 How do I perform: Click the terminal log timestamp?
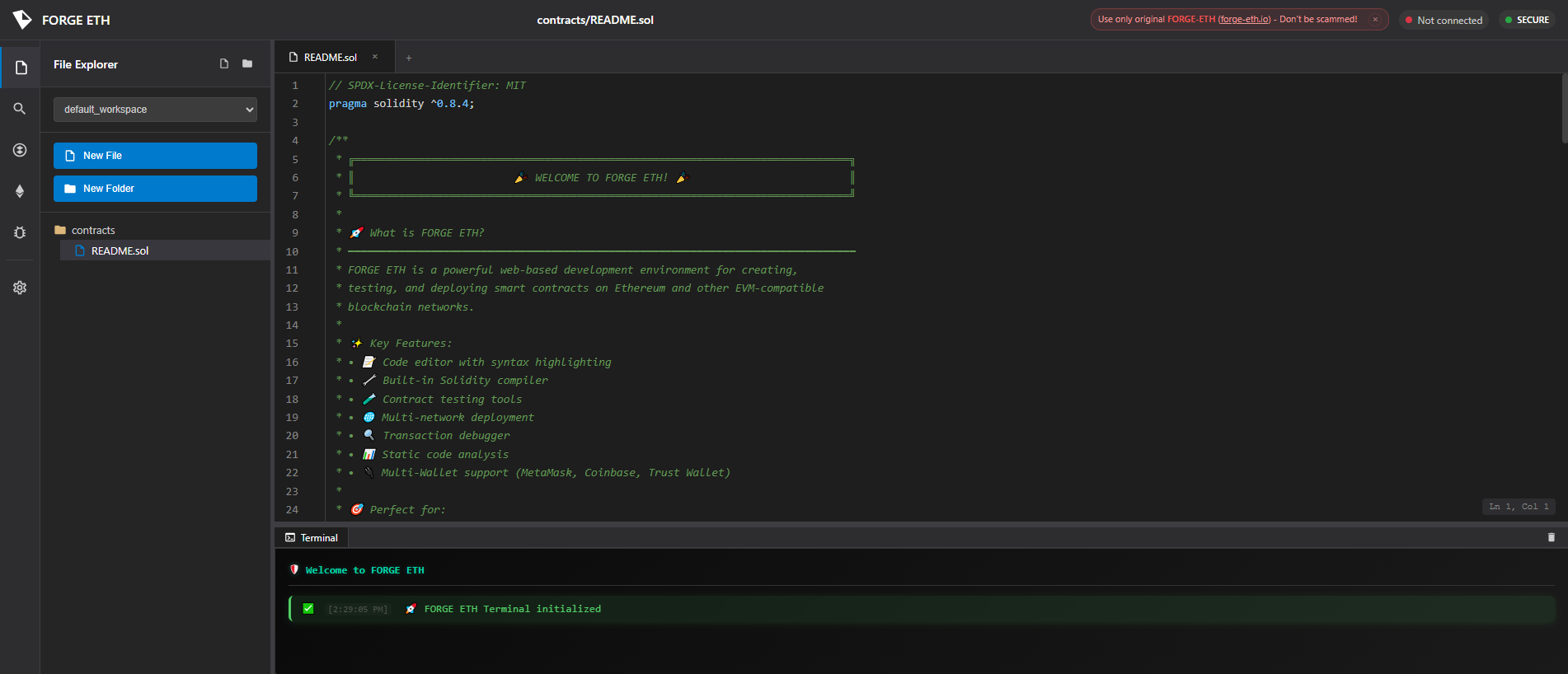coord(358,610)
